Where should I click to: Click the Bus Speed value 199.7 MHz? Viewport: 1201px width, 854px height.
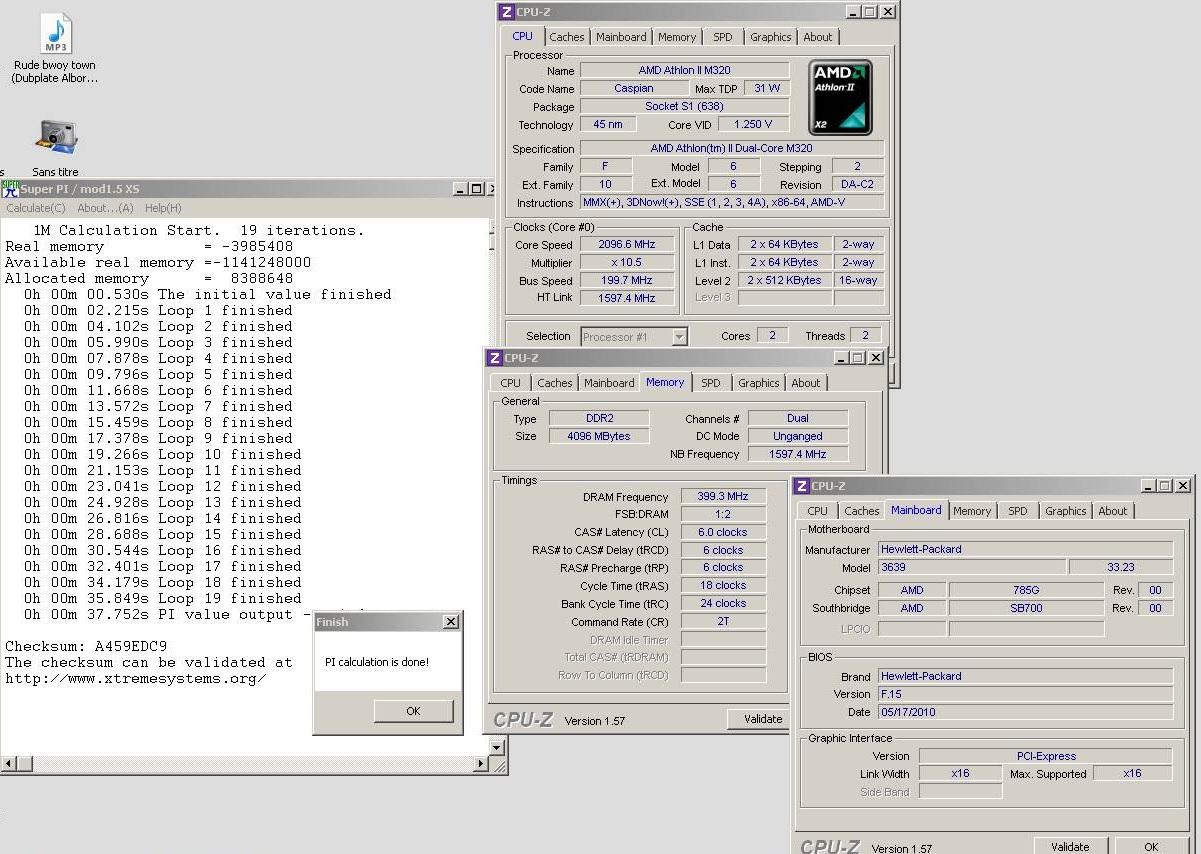coord(627,281)
